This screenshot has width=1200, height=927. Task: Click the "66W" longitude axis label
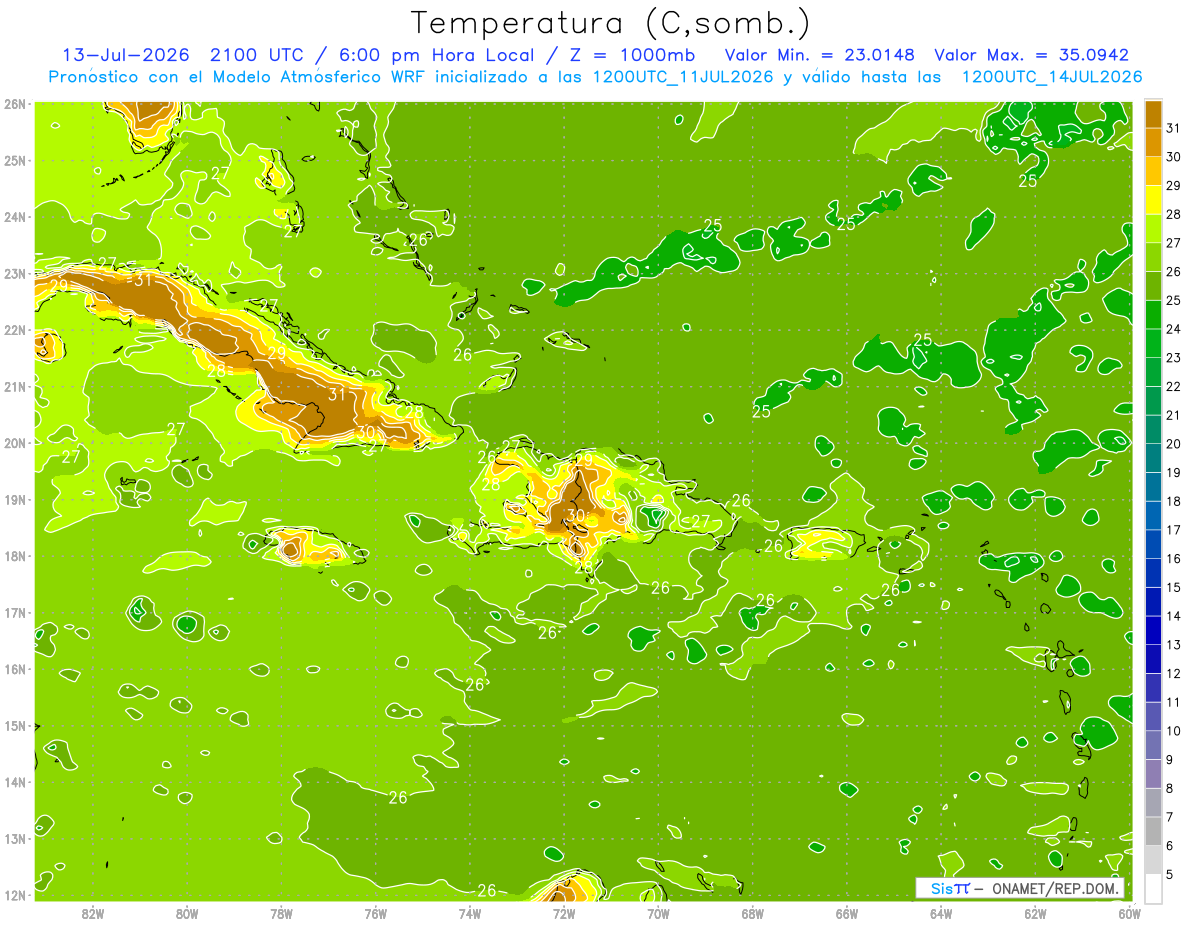tap(847, 913)
